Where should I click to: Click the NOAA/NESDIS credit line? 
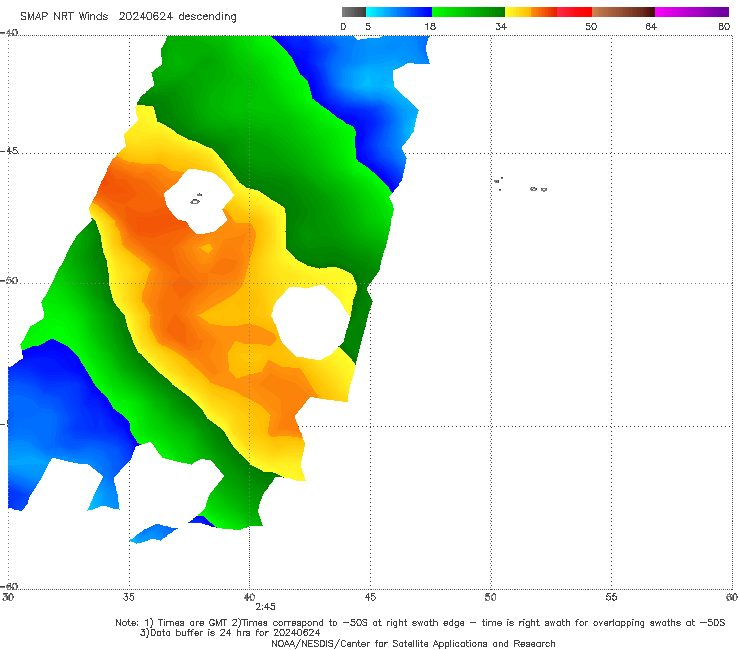[x=413, y=643]
